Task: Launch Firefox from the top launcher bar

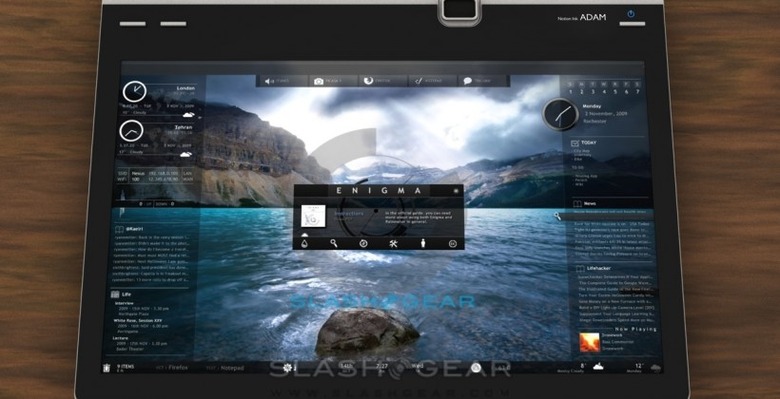Action: coord(369,81)
